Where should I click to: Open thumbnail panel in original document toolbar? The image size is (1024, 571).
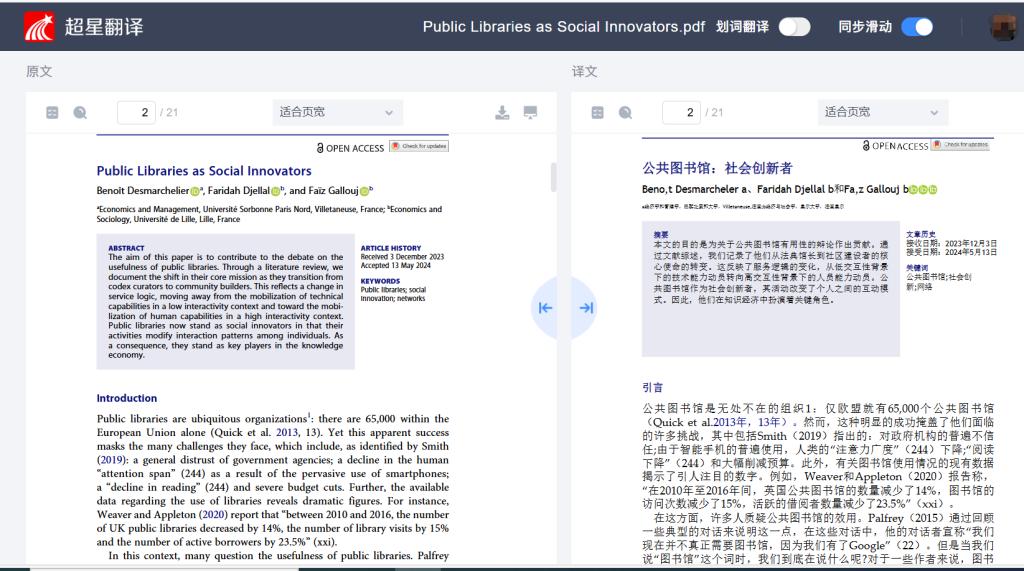[x=52, y=113]
